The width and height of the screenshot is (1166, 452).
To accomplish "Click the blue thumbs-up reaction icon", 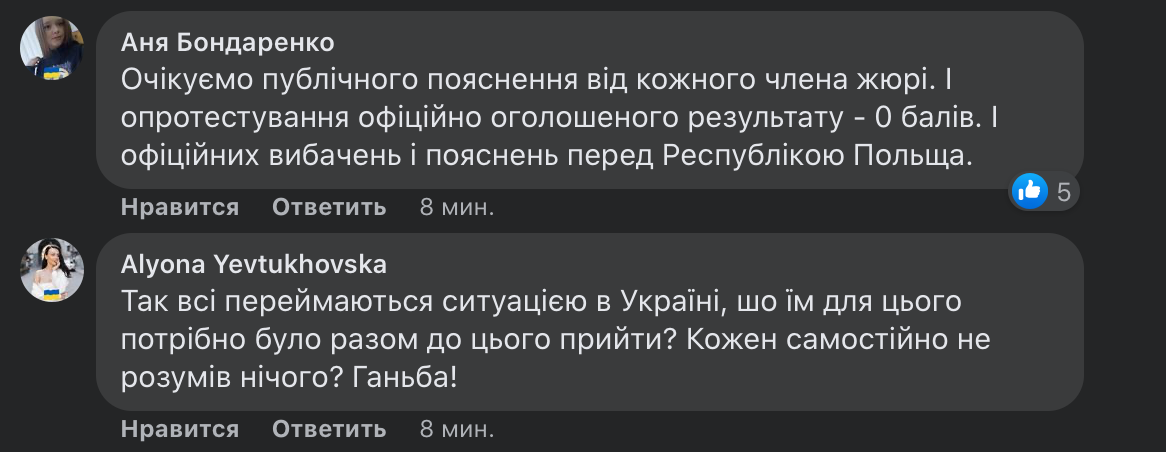I will click(x=1030, y=190).
